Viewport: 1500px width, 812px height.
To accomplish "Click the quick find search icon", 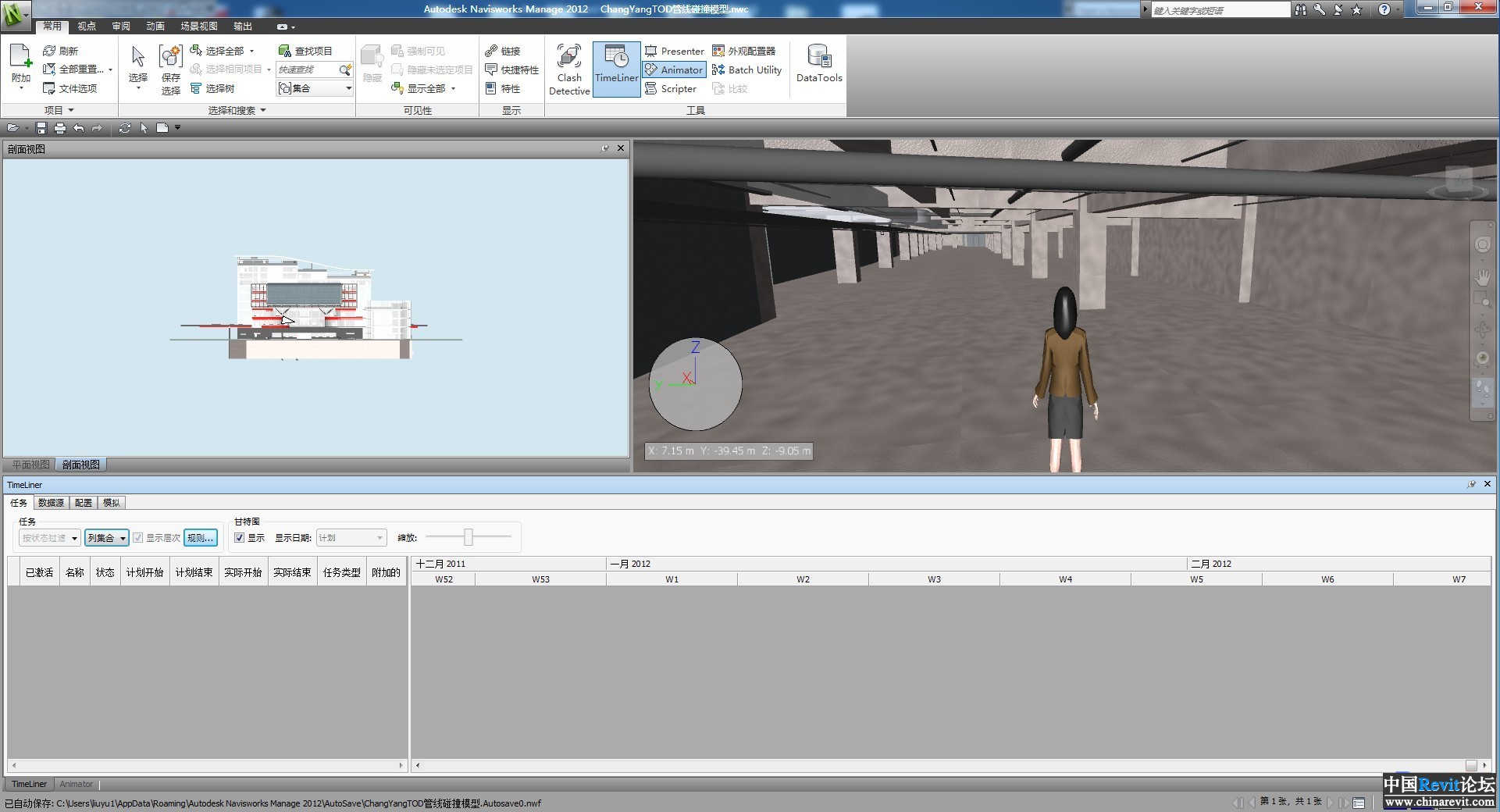I will coord(345,69).
